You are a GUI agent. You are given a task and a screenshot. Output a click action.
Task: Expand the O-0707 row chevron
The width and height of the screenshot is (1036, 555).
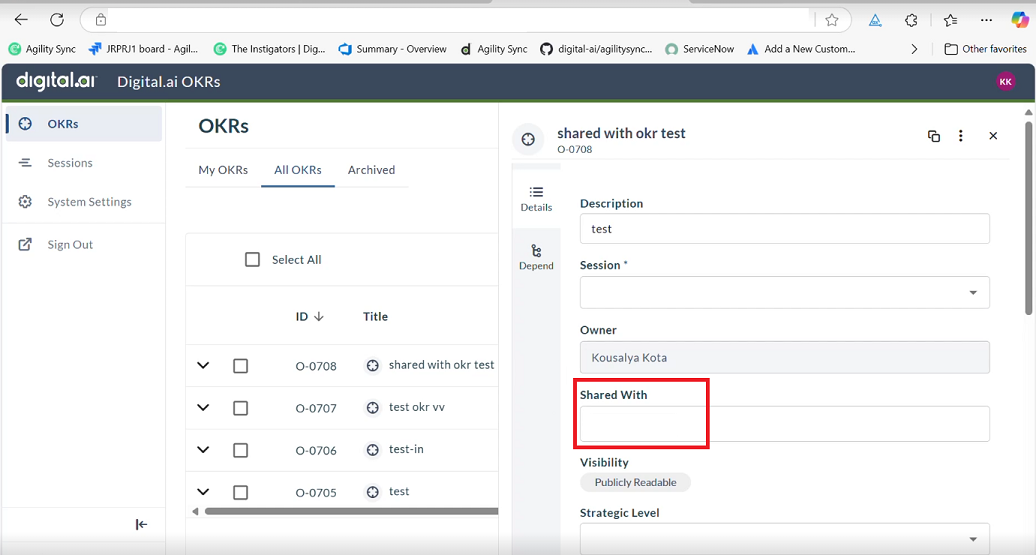coord(204,407)
